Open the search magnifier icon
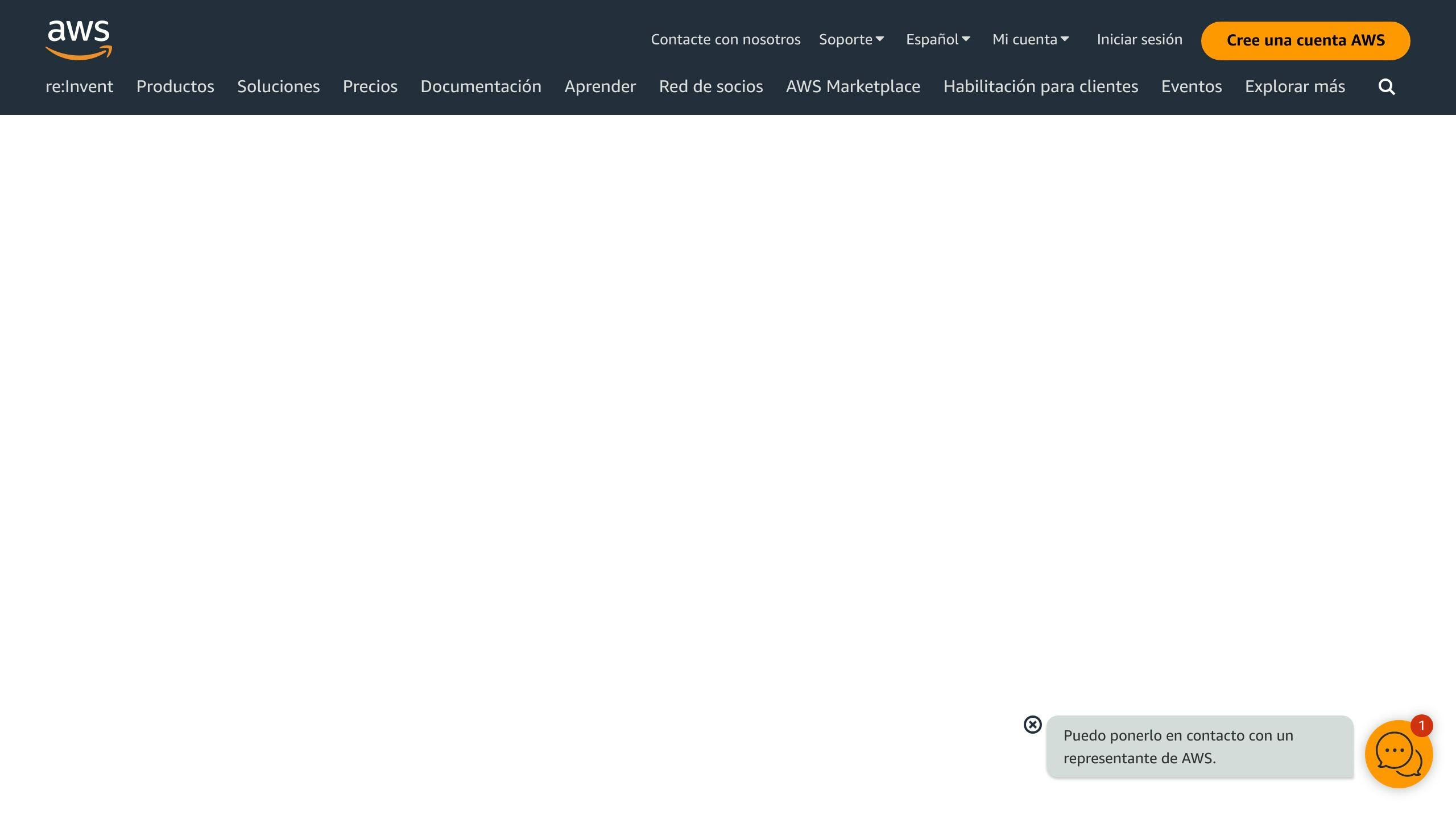 (x=1387, y=86)
